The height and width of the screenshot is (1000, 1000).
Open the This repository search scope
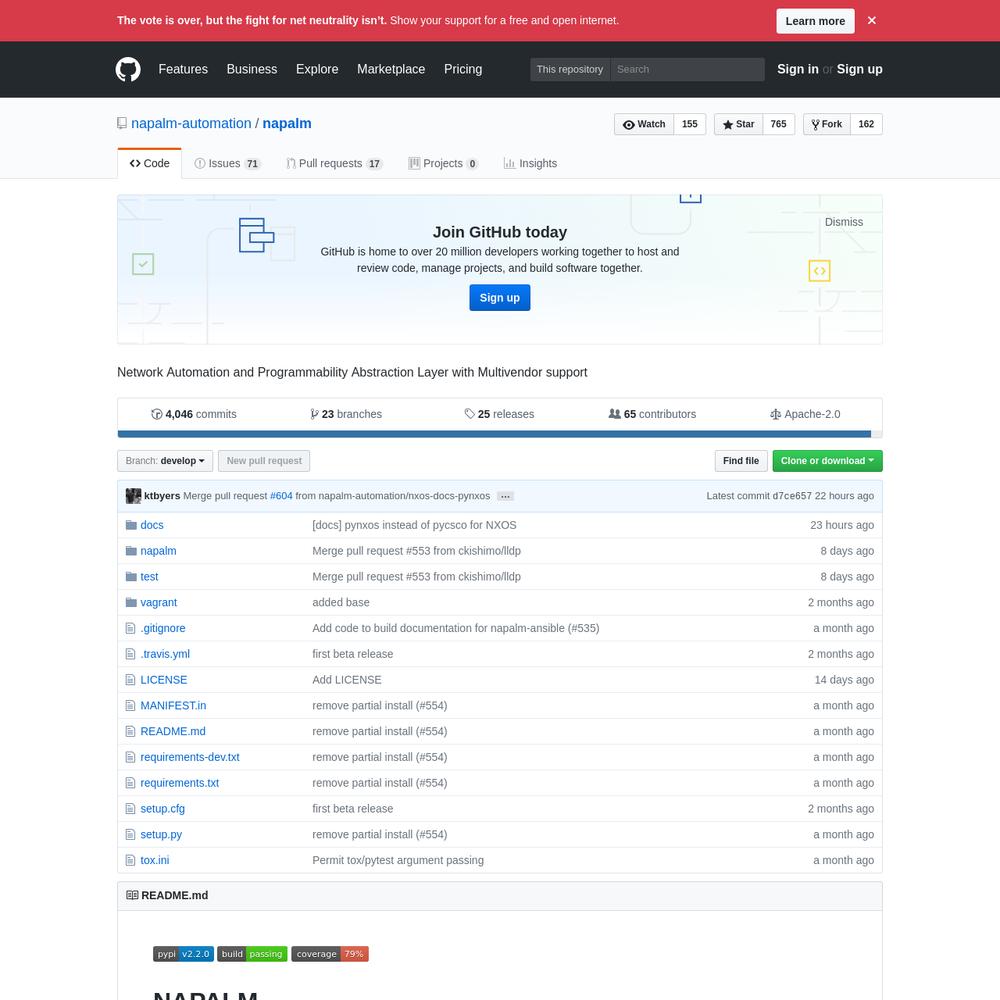570,70
